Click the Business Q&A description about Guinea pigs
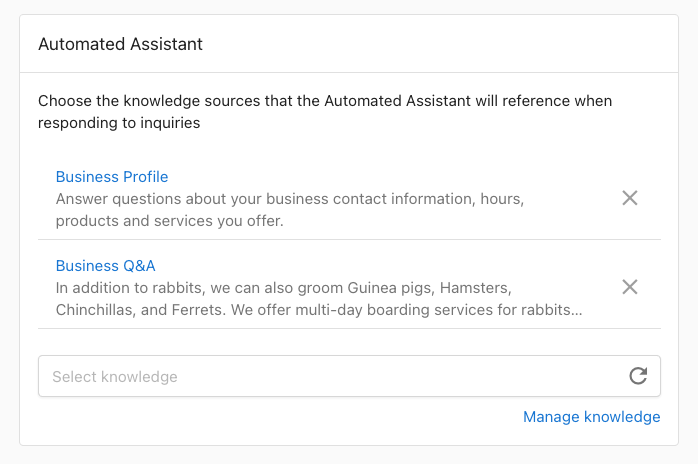Image resolution: width=698 pixels, height=464 pixels. point(283,288)
